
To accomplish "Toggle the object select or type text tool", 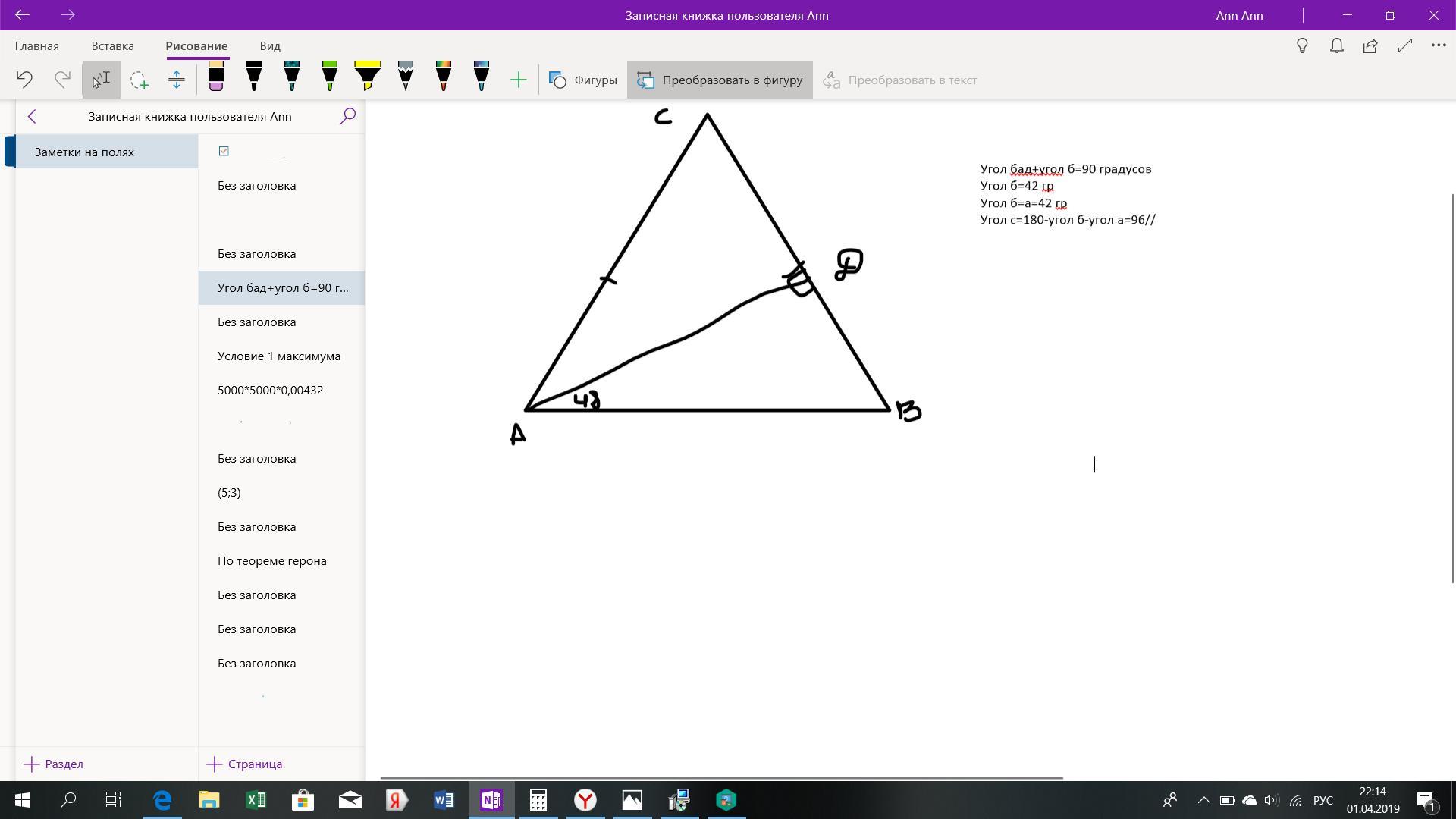I will 101,80.
